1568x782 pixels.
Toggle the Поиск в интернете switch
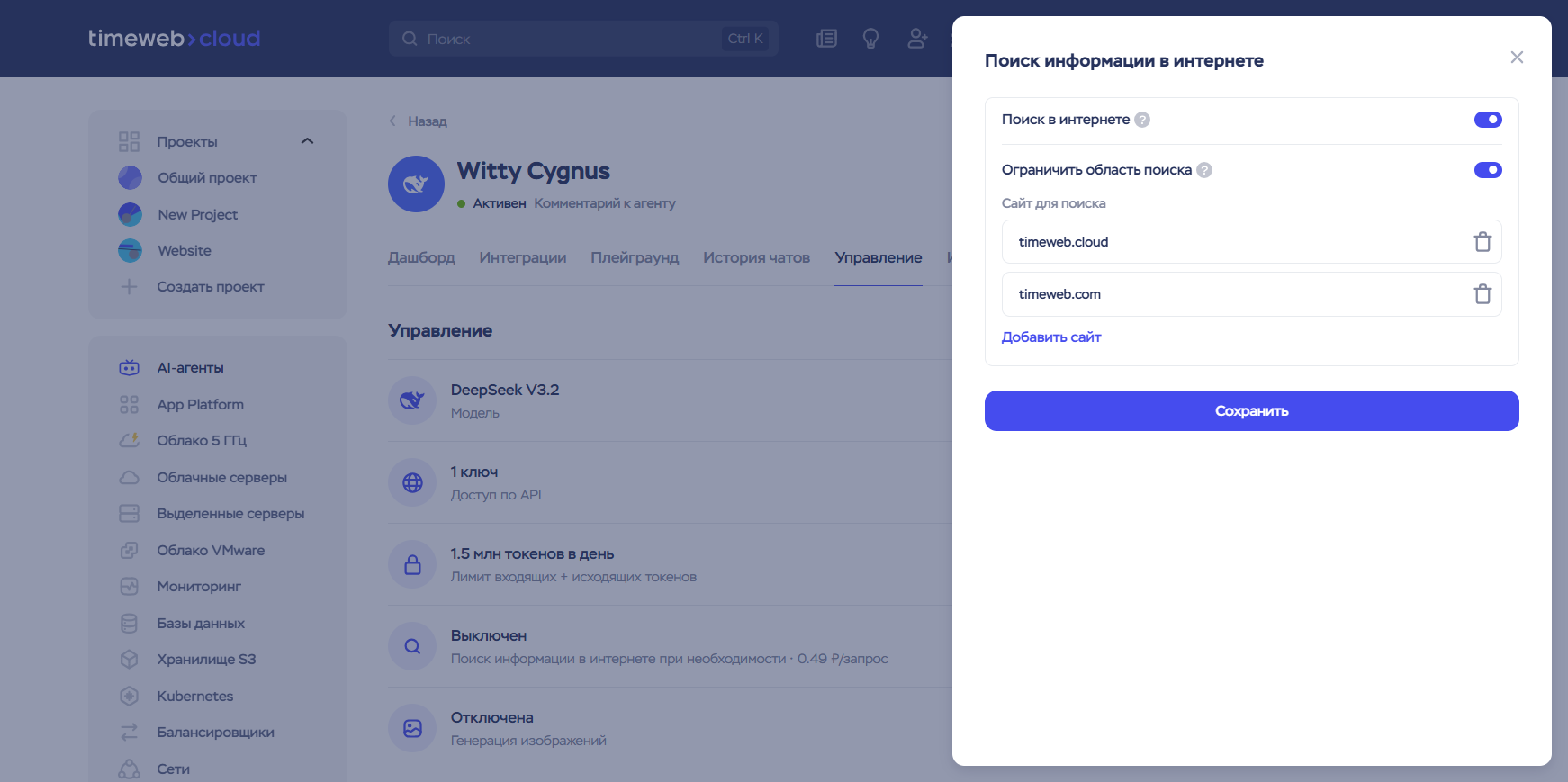coord(1488,120)
